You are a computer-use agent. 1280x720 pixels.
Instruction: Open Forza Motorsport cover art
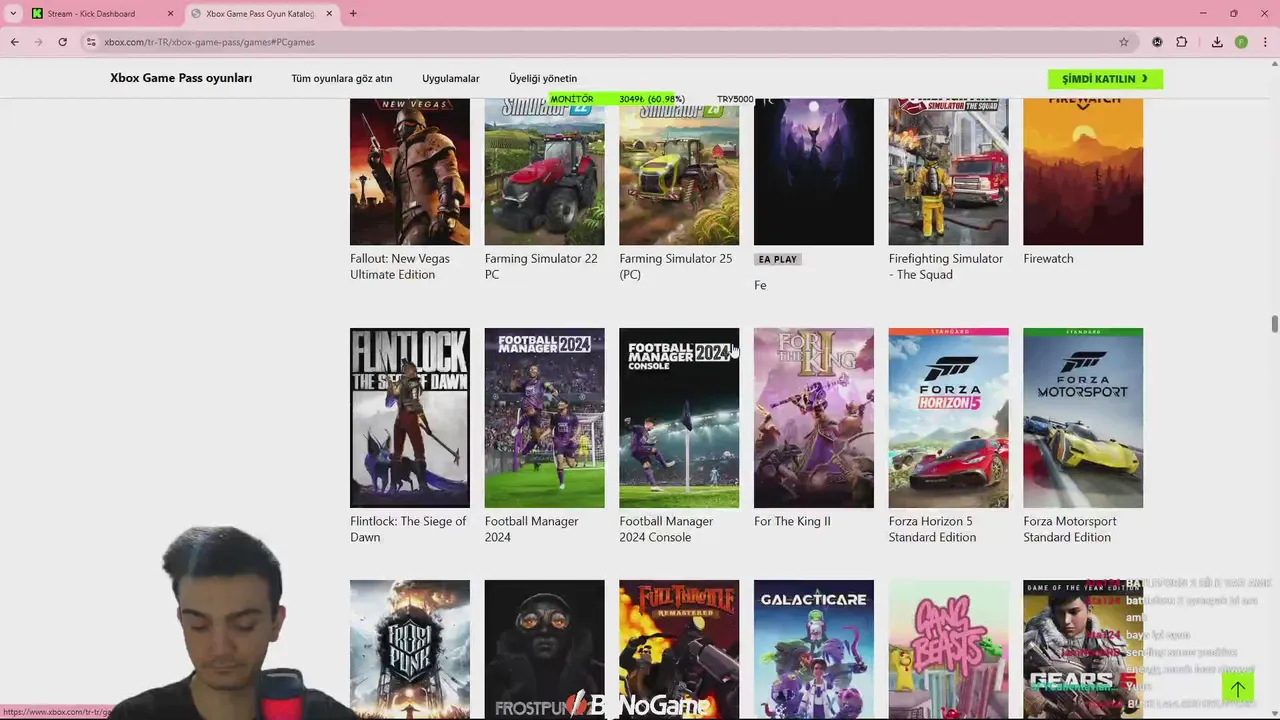1083,418
